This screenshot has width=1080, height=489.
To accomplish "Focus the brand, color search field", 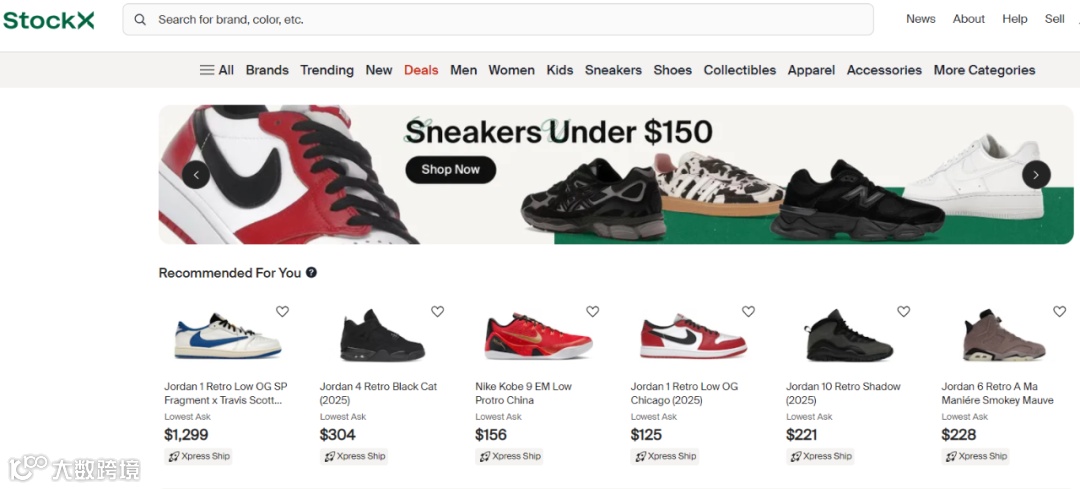I will [498, 19].
